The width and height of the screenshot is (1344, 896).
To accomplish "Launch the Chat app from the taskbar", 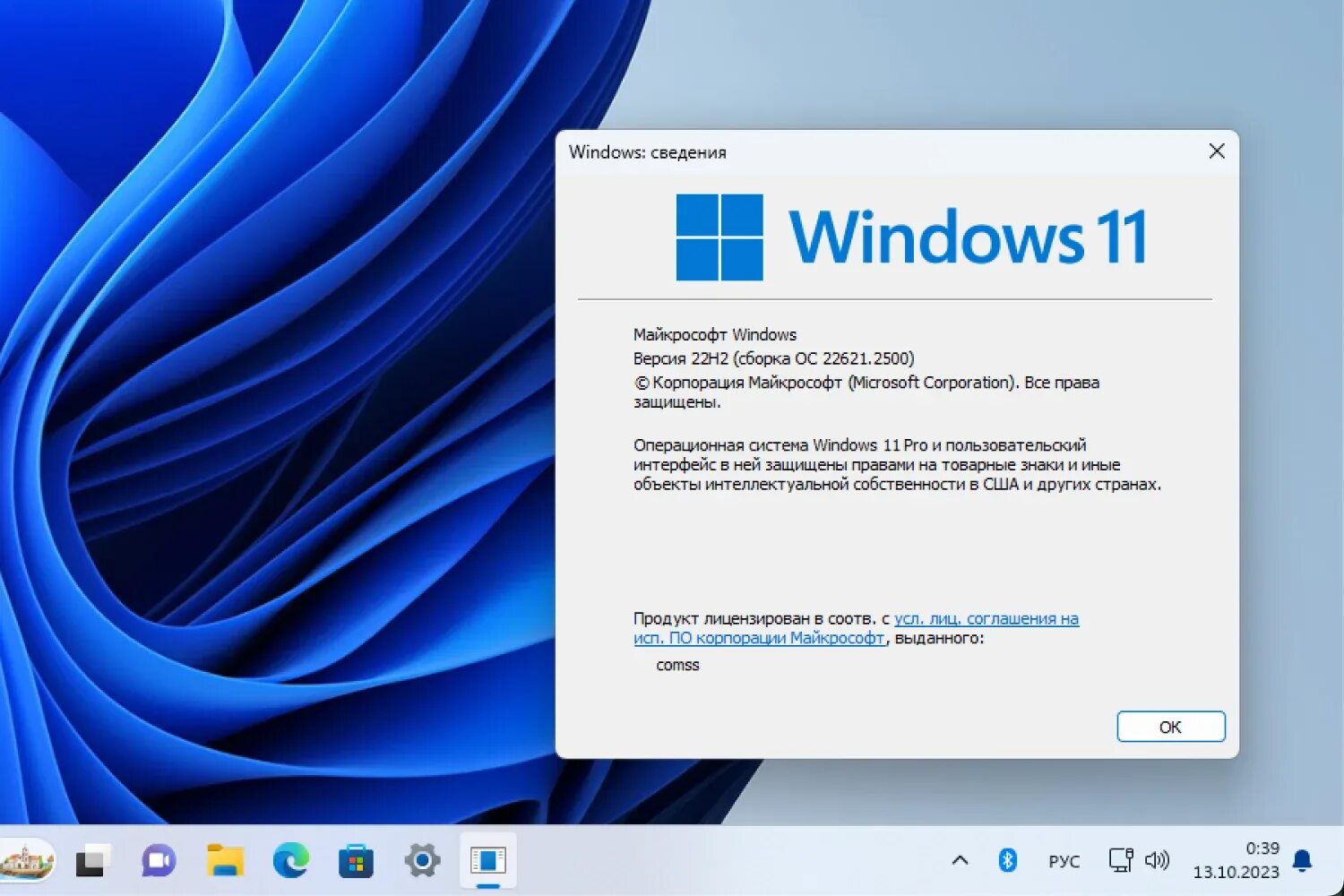I will (x=159, y=861).
